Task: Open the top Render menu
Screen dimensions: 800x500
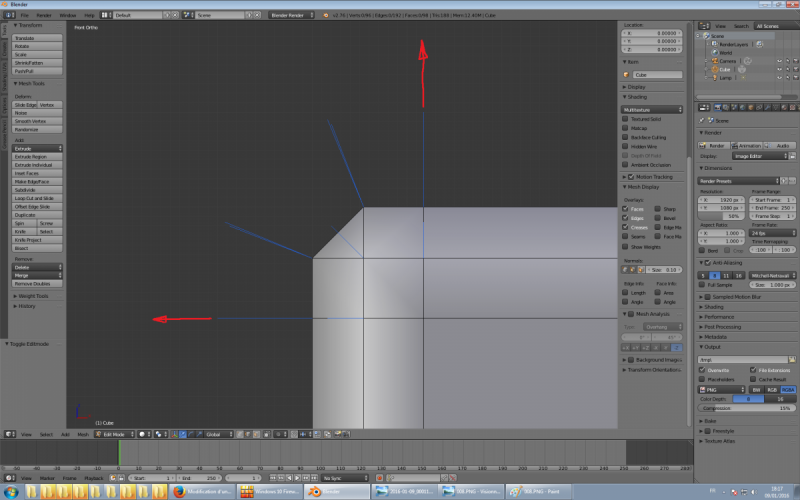Action: pos(44,15)
